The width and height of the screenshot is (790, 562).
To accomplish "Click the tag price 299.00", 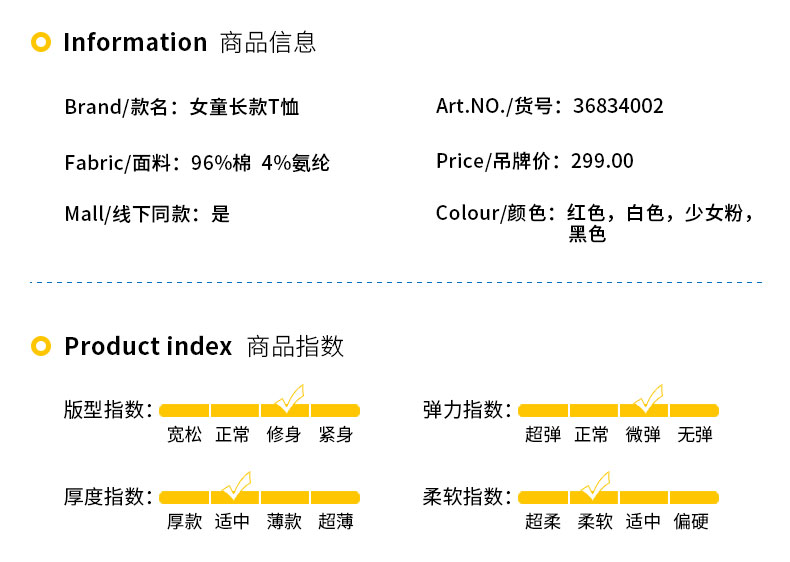I will [x=602, y=161].
